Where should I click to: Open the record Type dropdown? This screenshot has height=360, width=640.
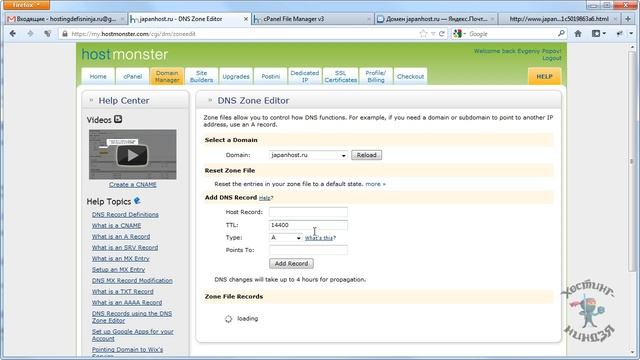pyautogui.click(x=285, y=238)
